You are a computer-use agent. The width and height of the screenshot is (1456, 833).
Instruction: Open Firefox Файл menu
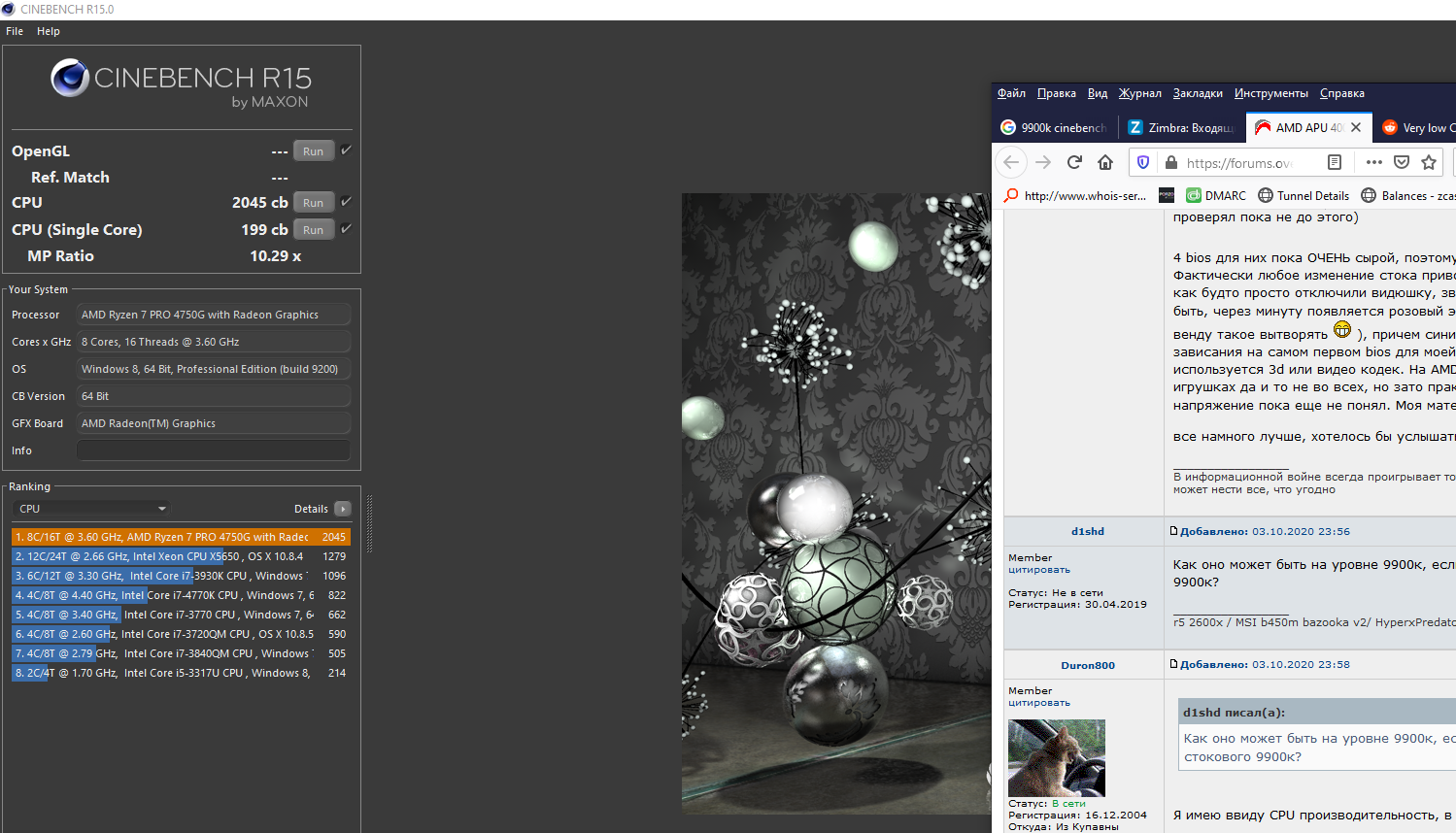(x=1011, y=93)
